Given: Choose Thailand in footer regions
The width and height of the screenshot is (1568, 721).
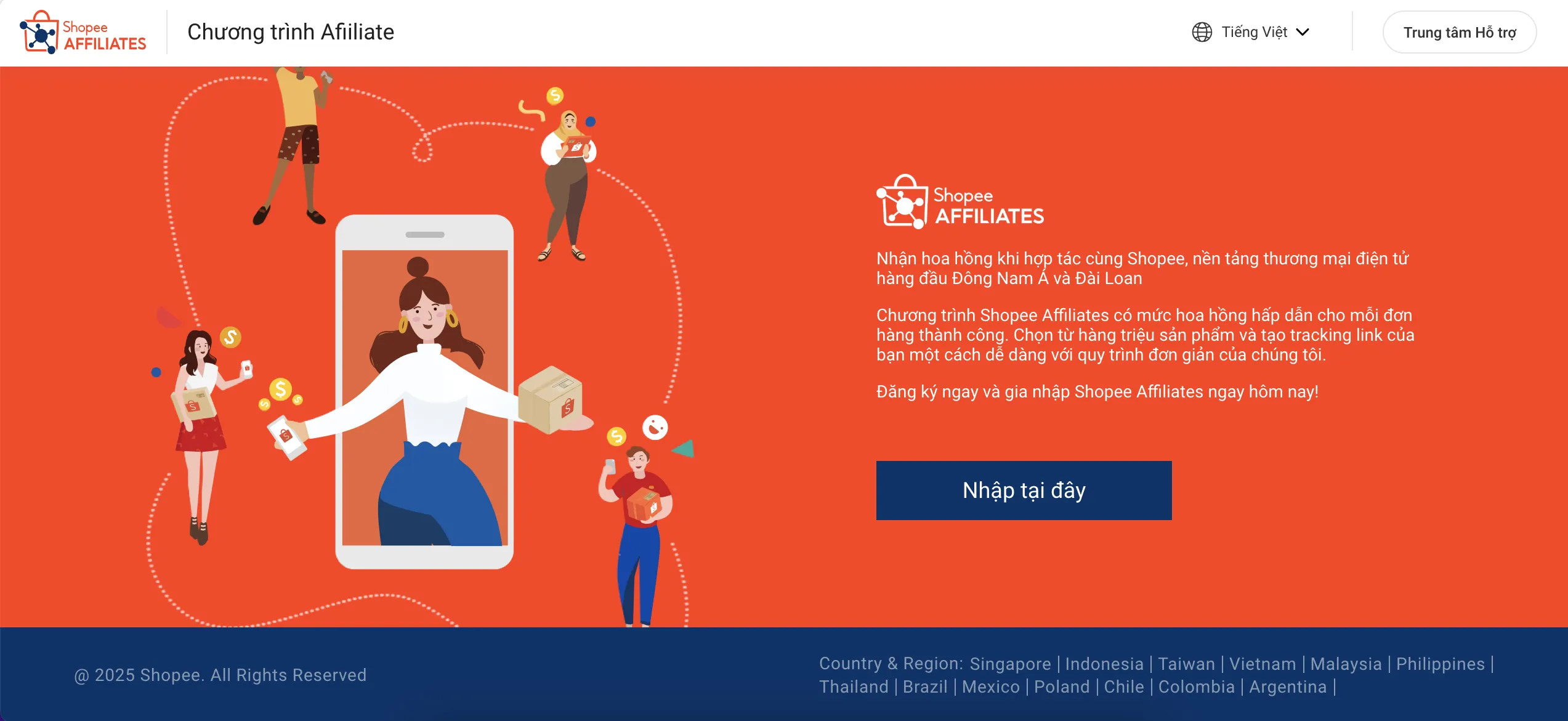Looking at the screenshot, I should point(854,686).
